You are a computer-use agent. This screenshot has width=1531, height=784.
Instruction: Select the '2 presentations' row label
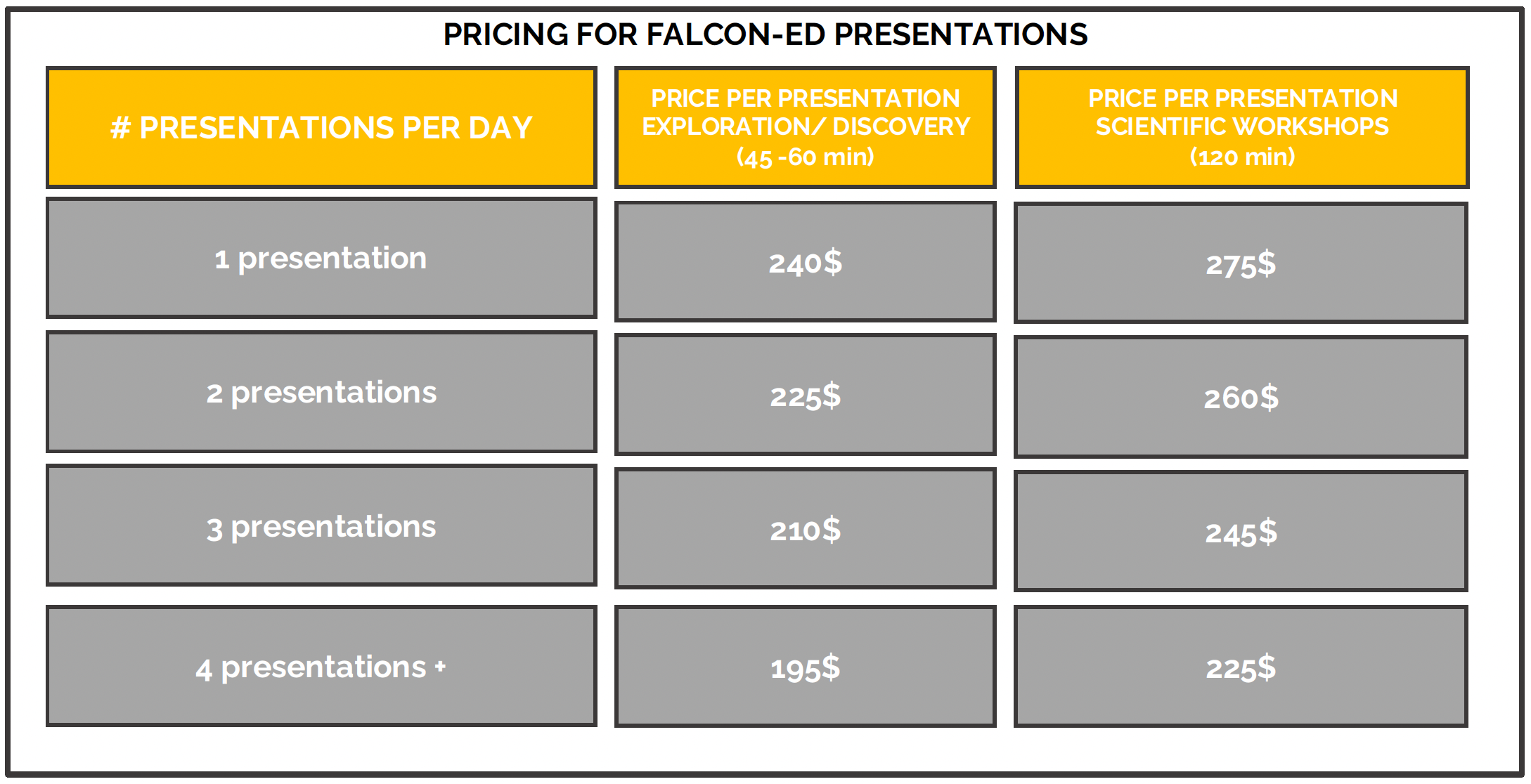point(321,393)
